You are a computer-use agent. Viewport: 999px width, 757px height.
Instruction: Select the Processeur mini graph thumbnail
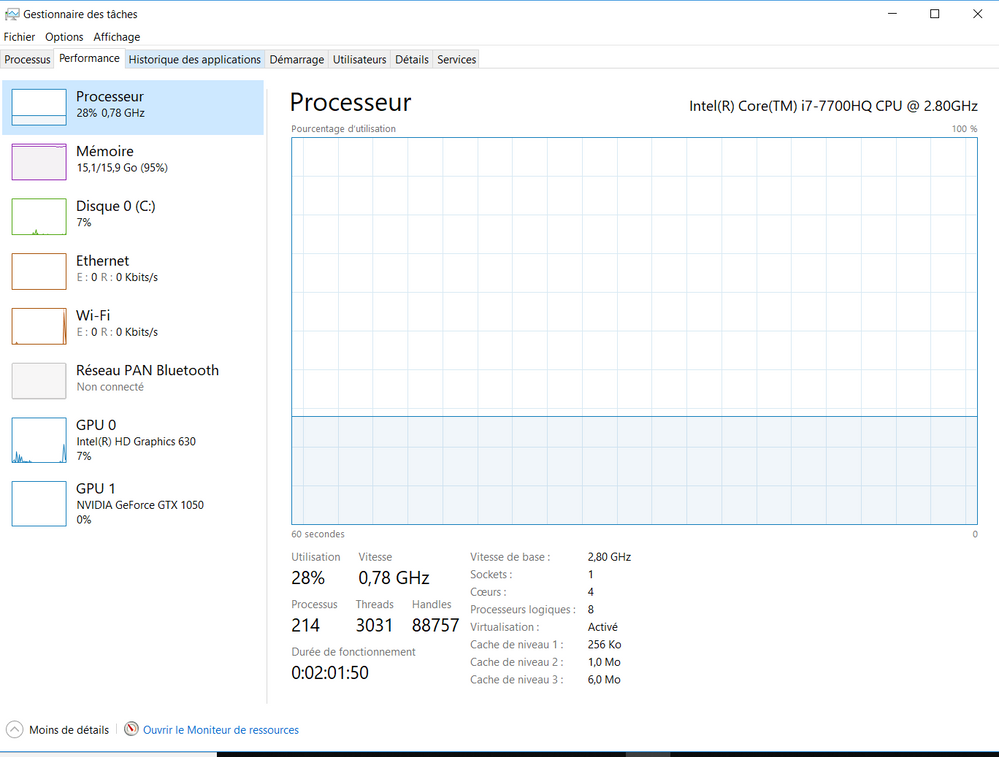39,107
